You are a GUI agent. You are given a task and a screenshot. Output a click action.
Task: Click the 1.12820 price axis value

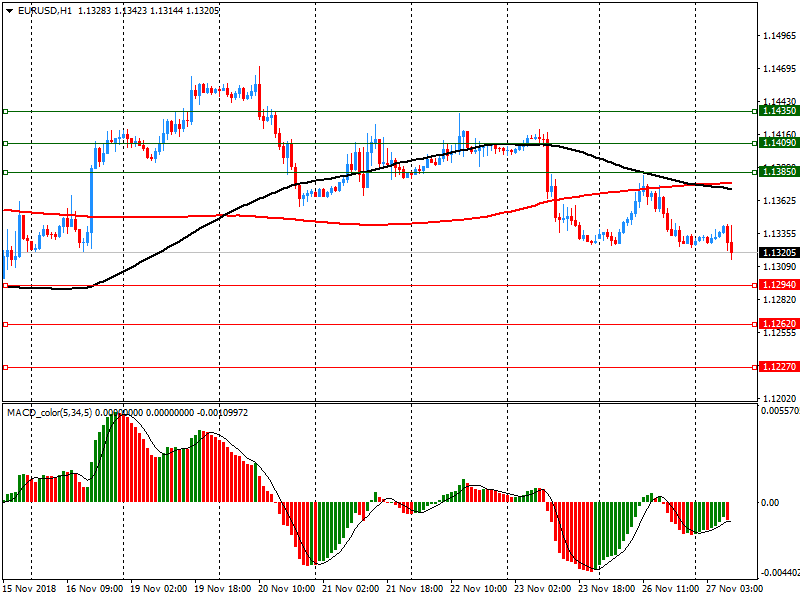tap(780, 299)
